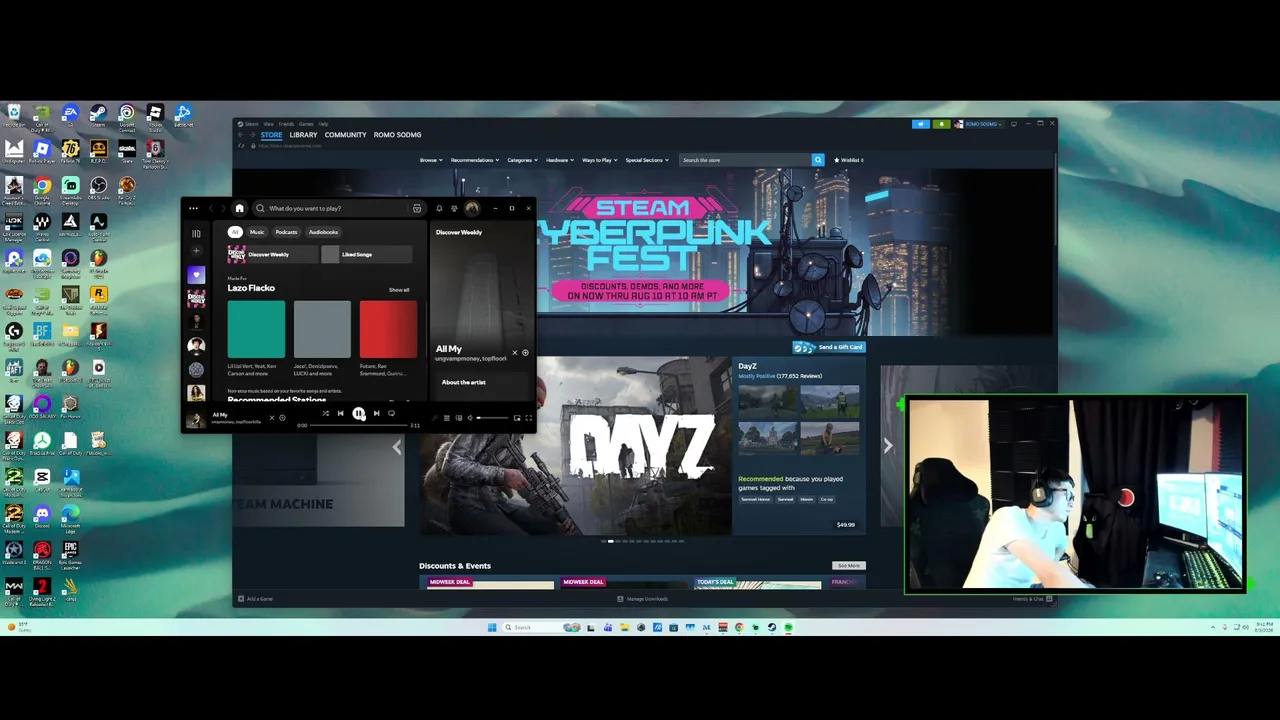The image size is (1280, 720).
Task: Select the All filter chip in Spotify
Action: tap(235, 232)
